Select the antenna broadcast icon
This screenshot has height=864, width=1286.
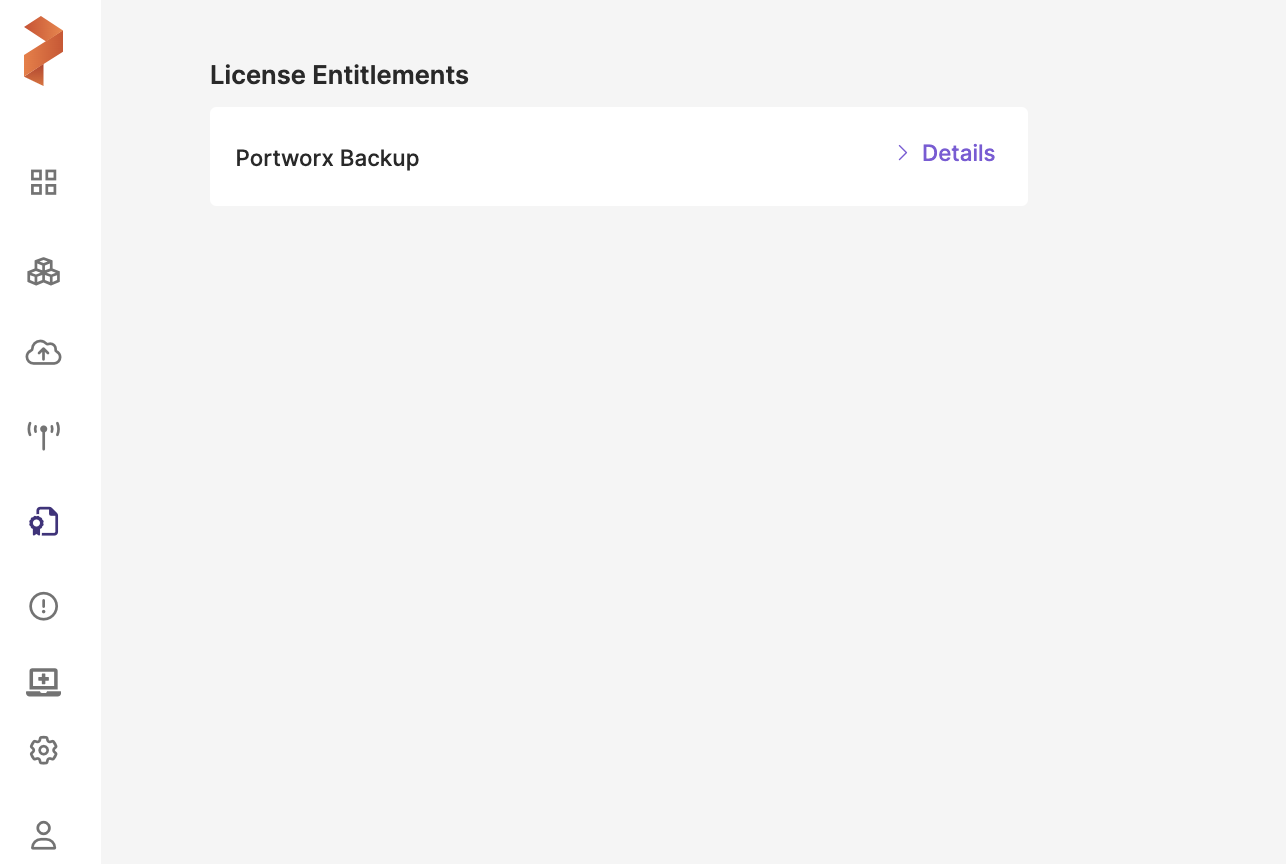pos(44,435)
